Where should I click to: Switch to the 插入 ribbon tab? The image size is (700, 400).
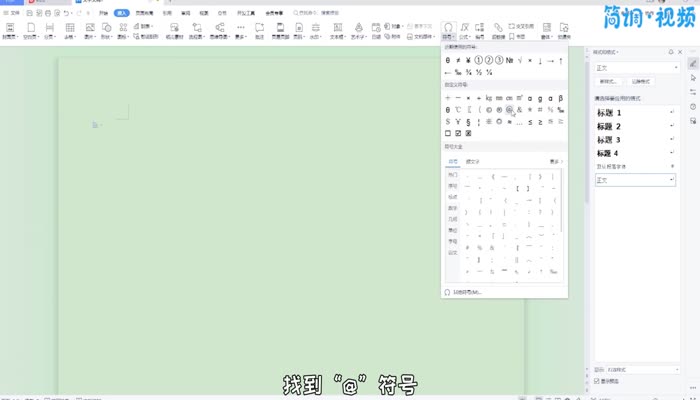click(121, 13)
